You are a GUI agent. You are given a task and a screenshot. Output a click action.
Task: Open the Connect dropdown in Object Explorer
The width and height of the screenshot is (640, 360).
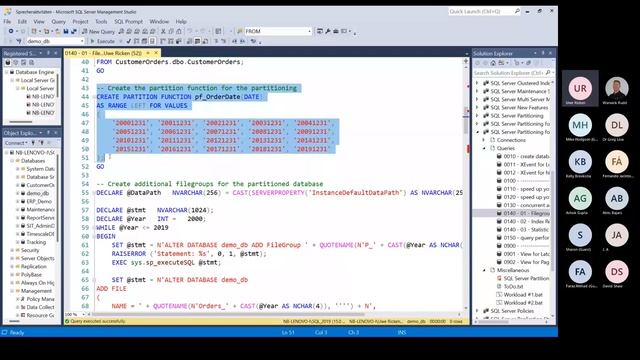16,143
